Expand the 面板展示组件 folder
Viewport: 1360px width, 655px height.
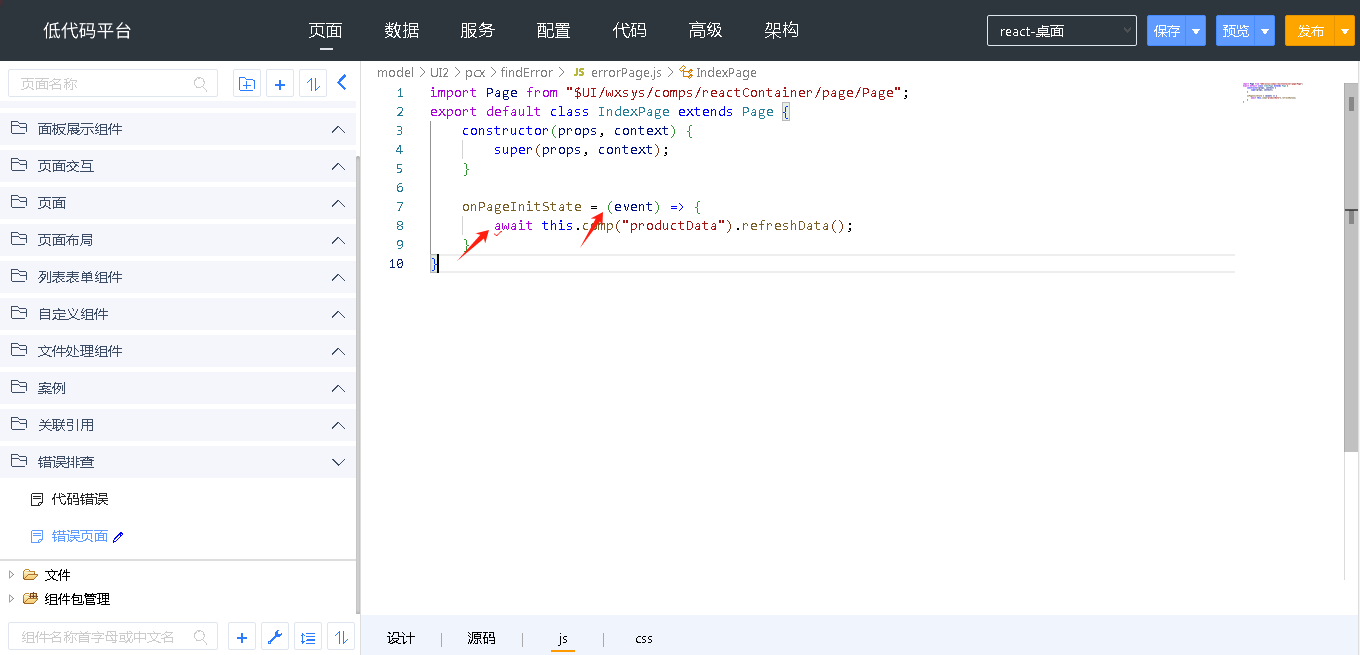(338, 129)
